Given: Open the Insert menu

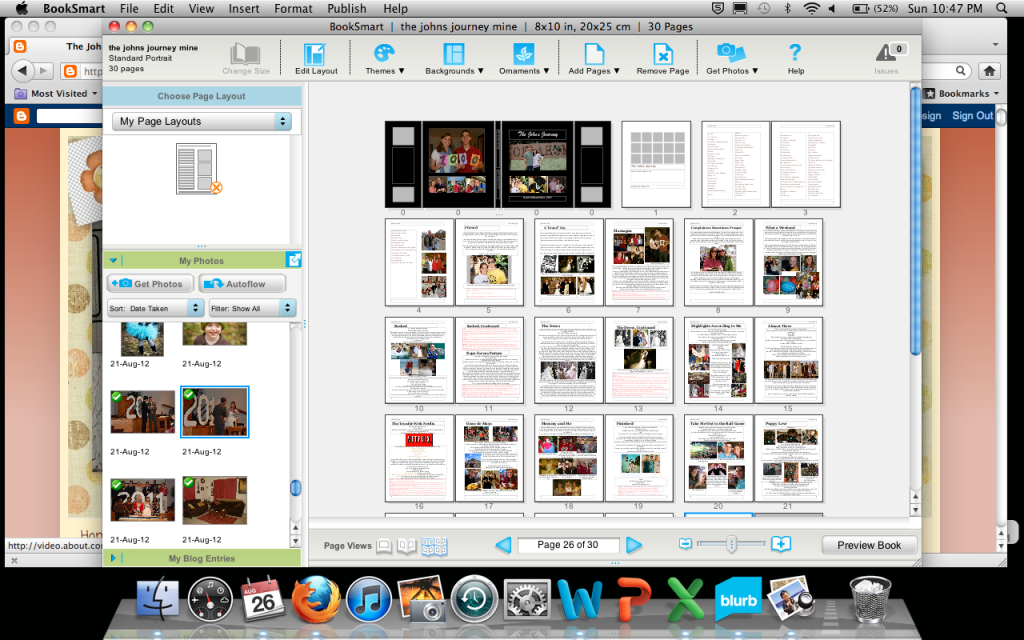Looking at the screenshot, I should tap(245, 8).
